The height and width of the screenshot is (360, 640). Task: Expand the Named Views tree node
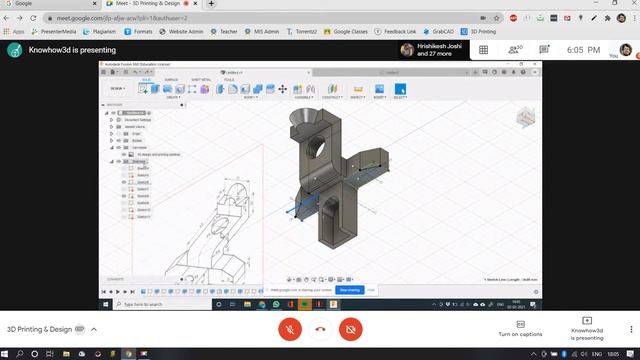[x=111, y=127]
